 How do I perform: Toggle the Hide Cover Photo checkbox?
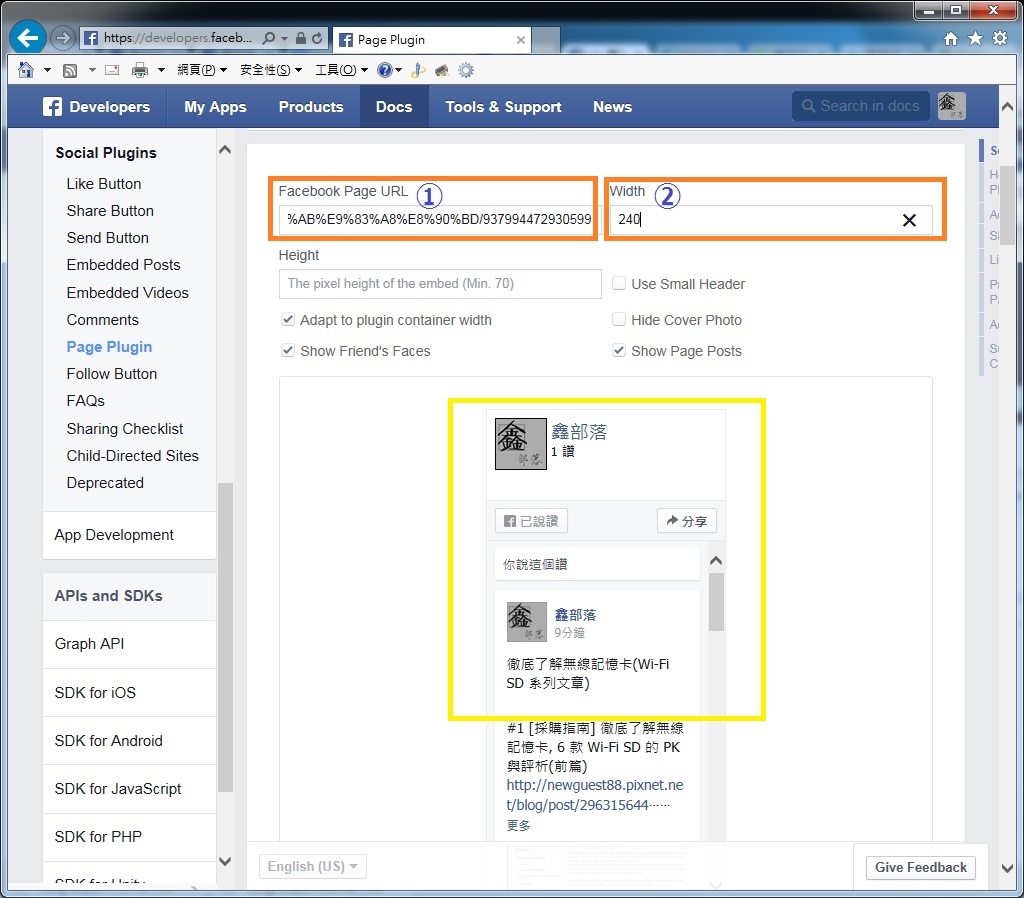pos(618,319)
